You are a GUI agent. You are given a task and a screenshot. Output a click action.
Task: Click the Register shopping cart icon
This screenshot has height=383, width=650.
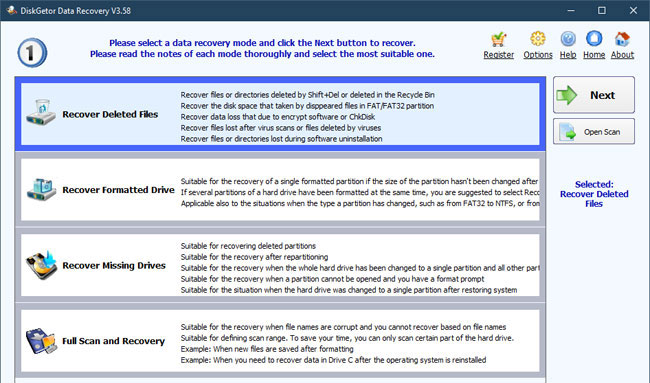coord(498,39)
